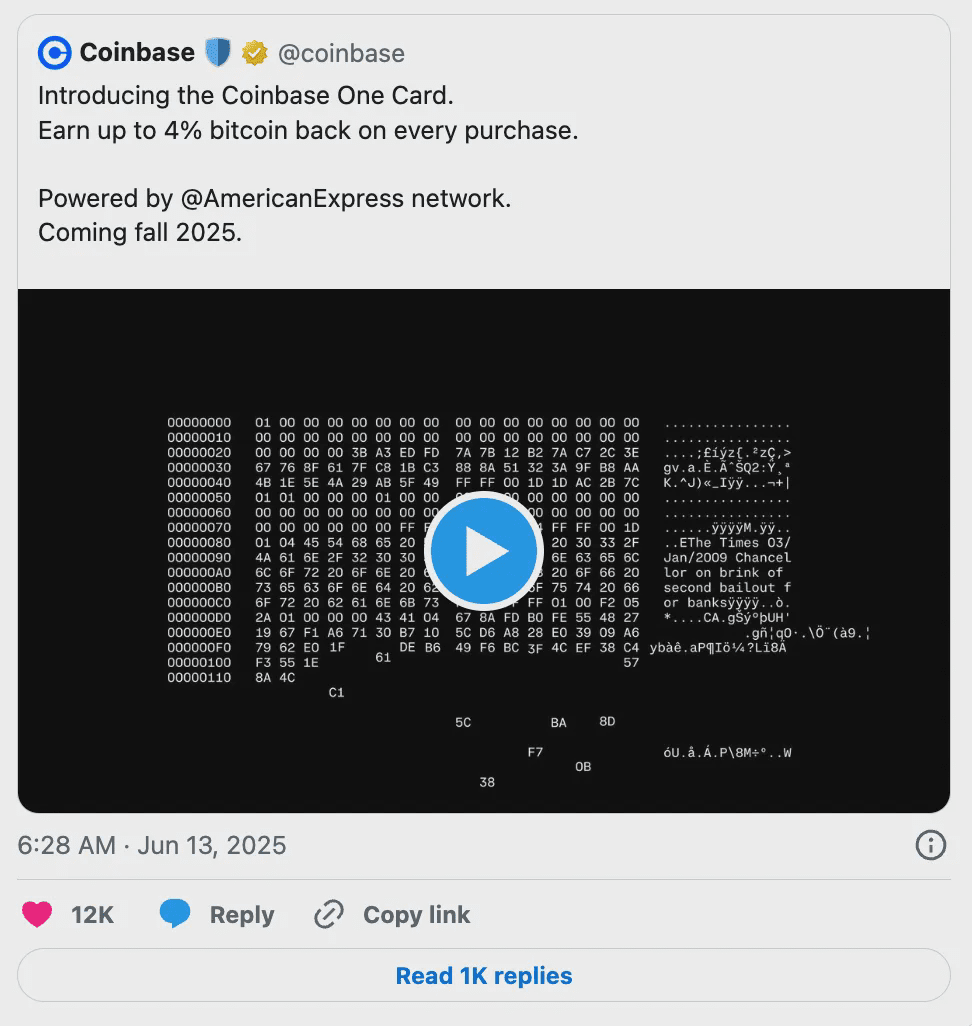Screen dimensions: 972x1026
Task: Click the Reply text label
Action: coord(241,914)
